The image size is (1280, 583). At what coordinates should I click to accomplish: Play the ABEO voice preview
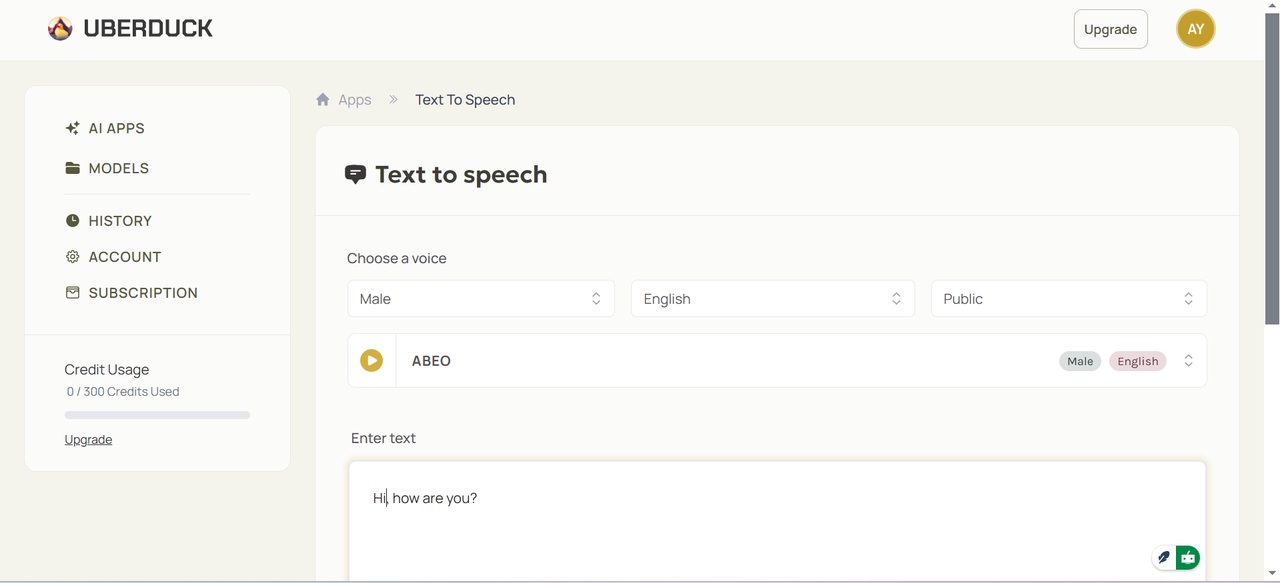pyautogui.click(x=372, y=360)
